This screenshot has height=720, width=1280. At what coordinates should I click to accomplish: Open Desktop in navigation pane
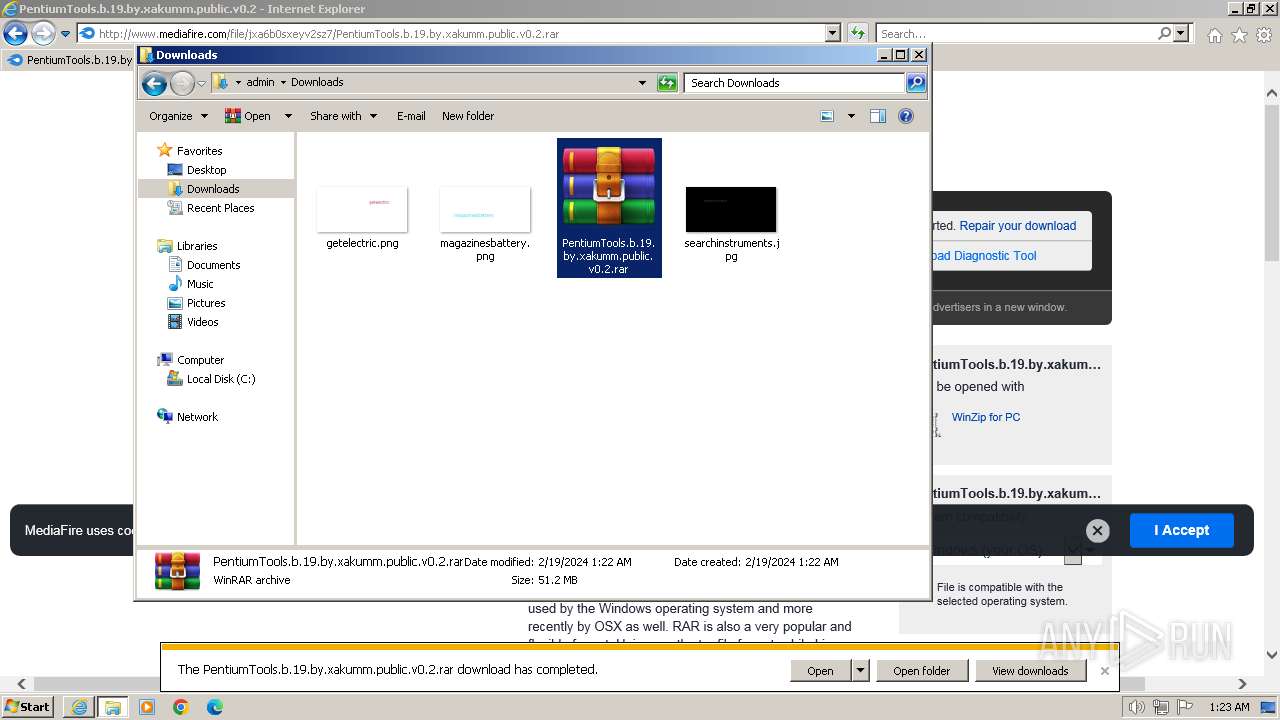pyautogui.click(x=206, y=170)
